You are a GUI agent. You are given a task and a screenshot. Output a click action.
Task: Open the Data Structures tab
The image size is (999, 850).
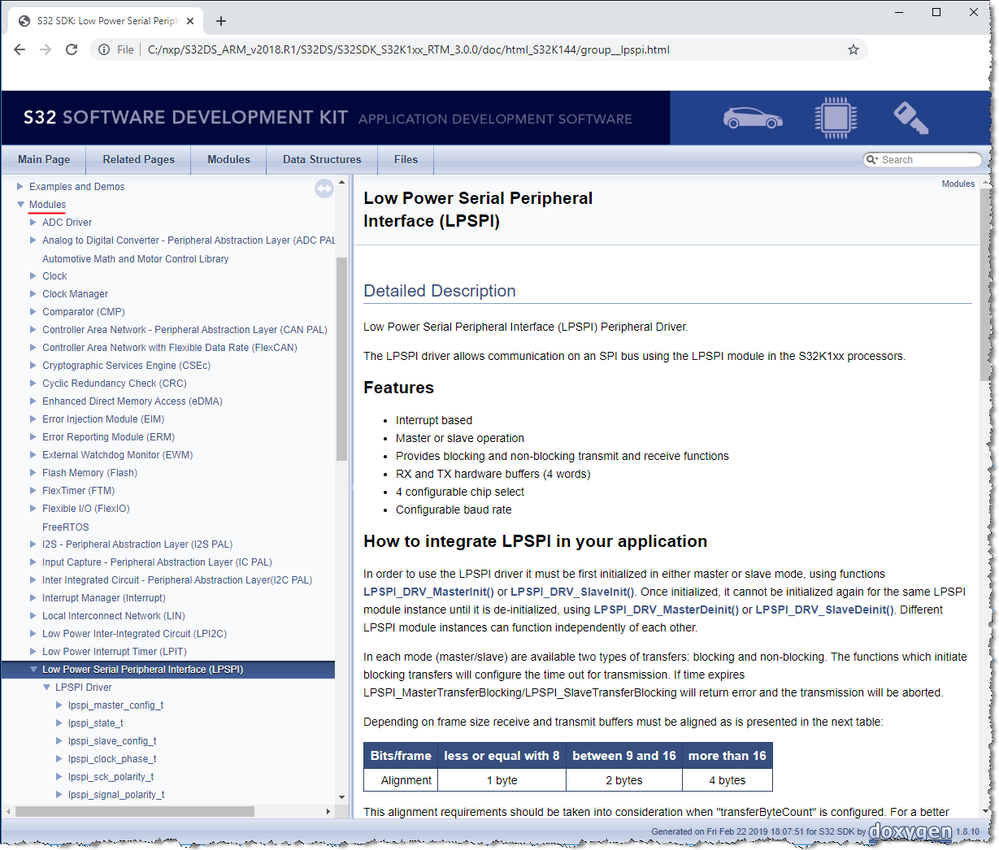[322, 159]
